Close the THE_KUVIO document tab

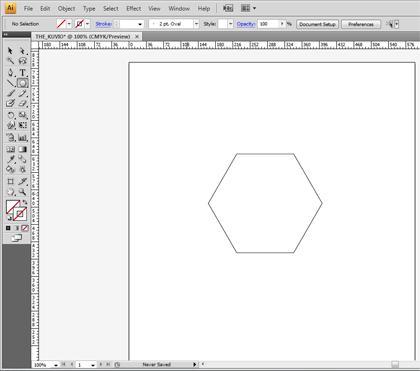[137, 36]
